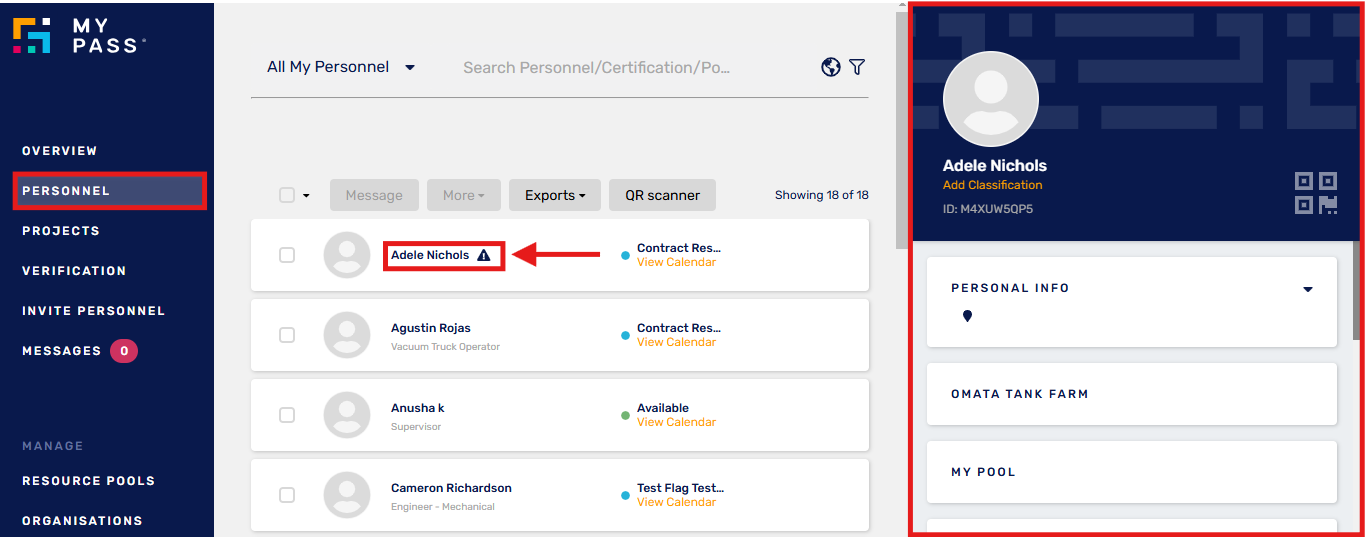
Task: Expand the Omata Tank Farm card
Action: coord(1132,394)
